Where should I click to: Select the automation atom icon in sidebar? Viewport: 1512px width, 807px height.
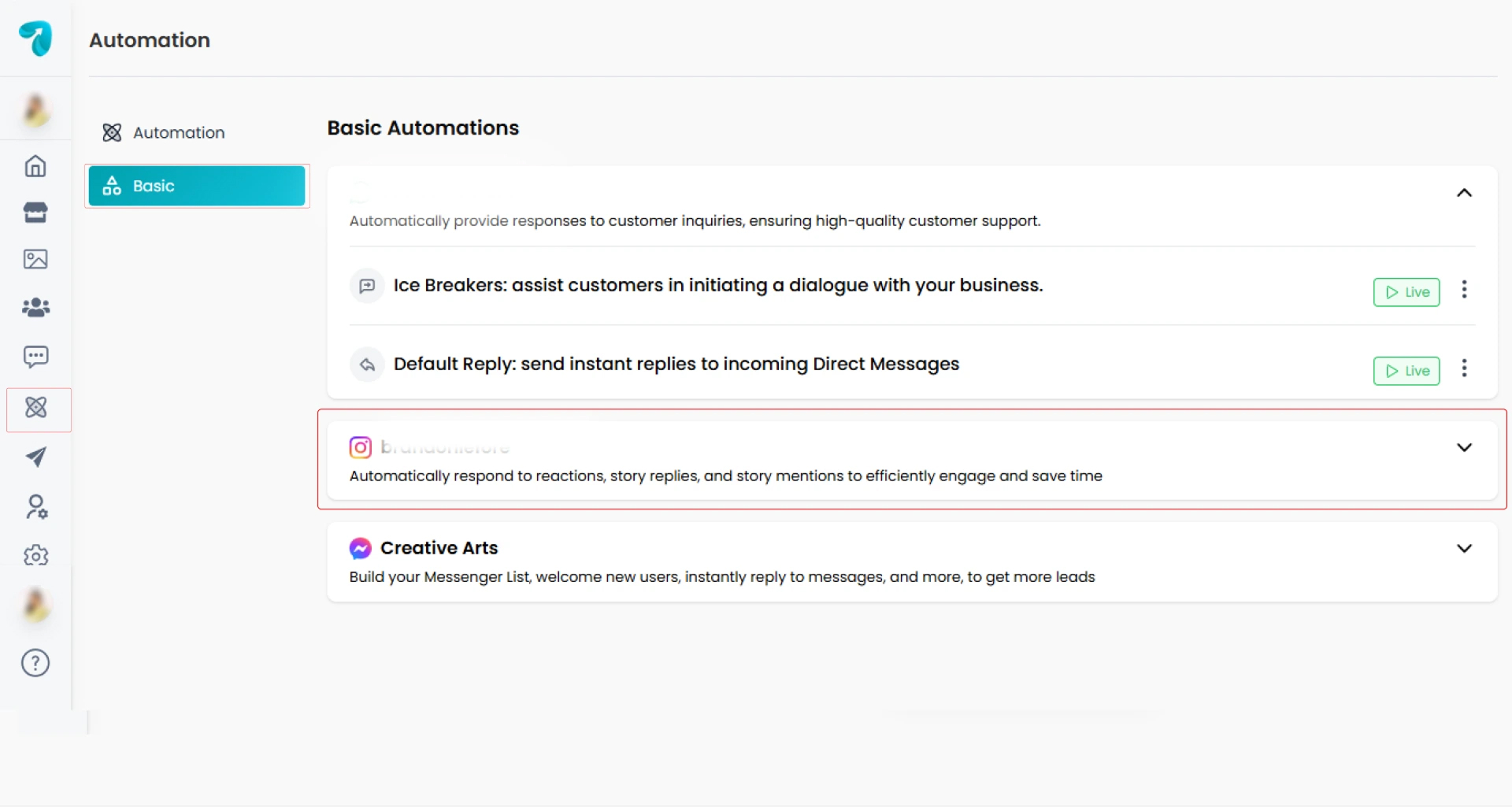pos(36,408)
